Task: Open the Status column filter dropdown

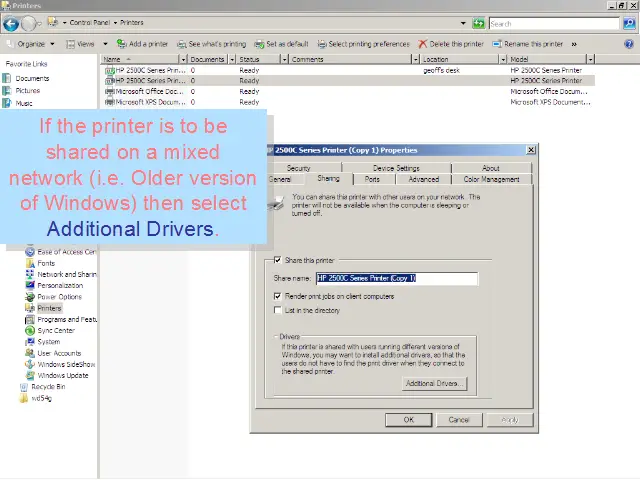Action: pos(284,60)
